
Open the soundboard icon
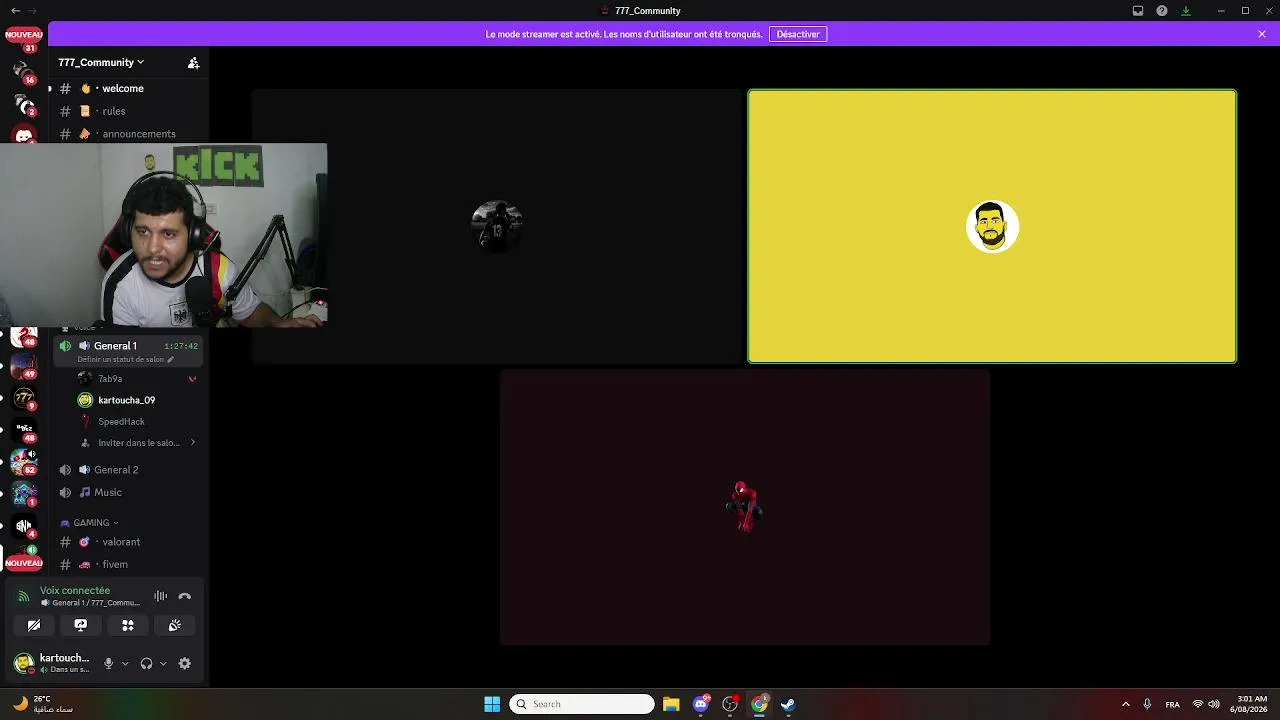click(x=175, y=625)
